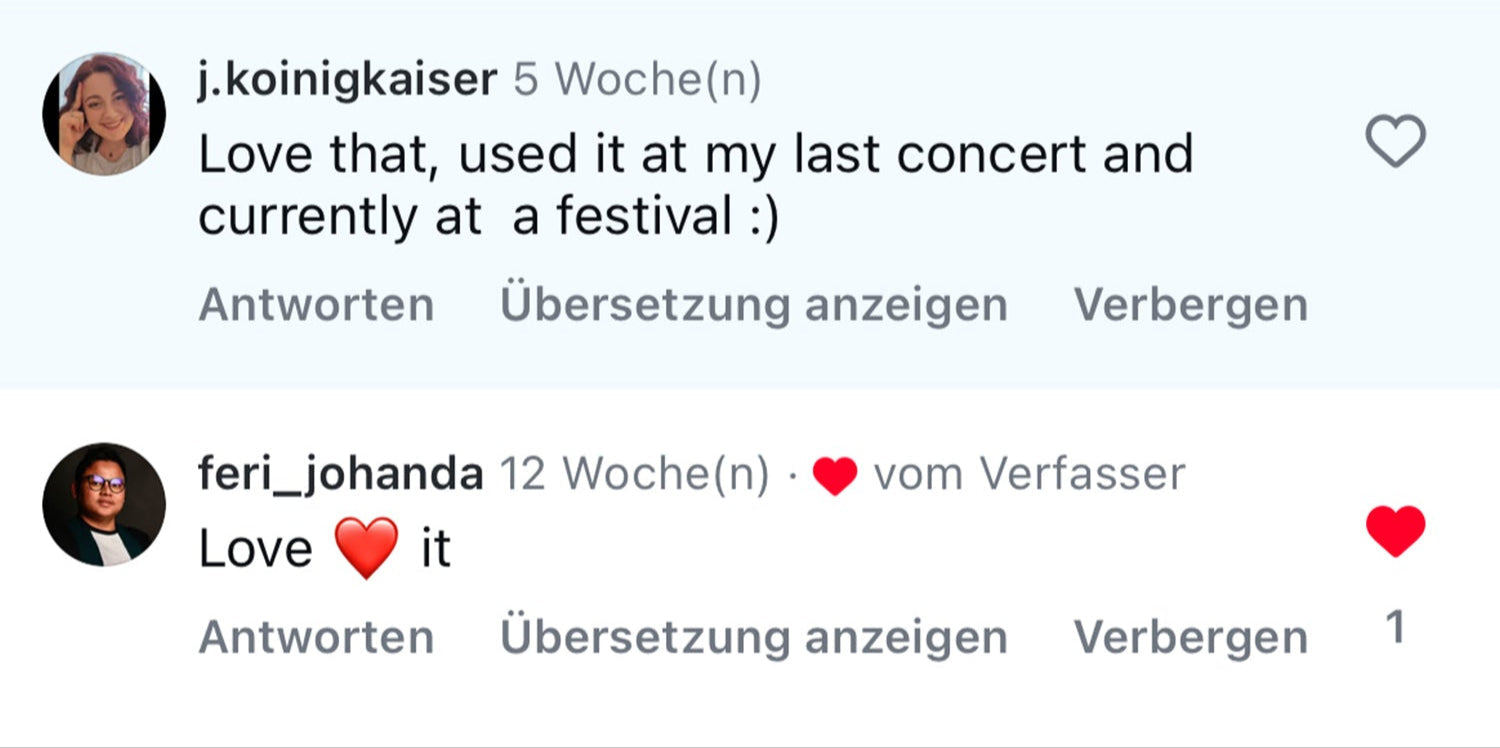This screenshot has width=1500, height=748.
Task: Open feri_johanda's profile picture
Action: pyautogui.click(x=104, y=504)
